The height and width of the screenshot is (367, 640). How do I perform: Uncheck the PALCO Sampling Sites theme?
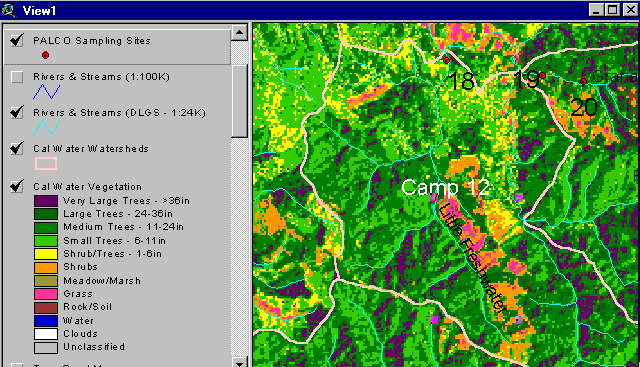click(x=17, y=40)
